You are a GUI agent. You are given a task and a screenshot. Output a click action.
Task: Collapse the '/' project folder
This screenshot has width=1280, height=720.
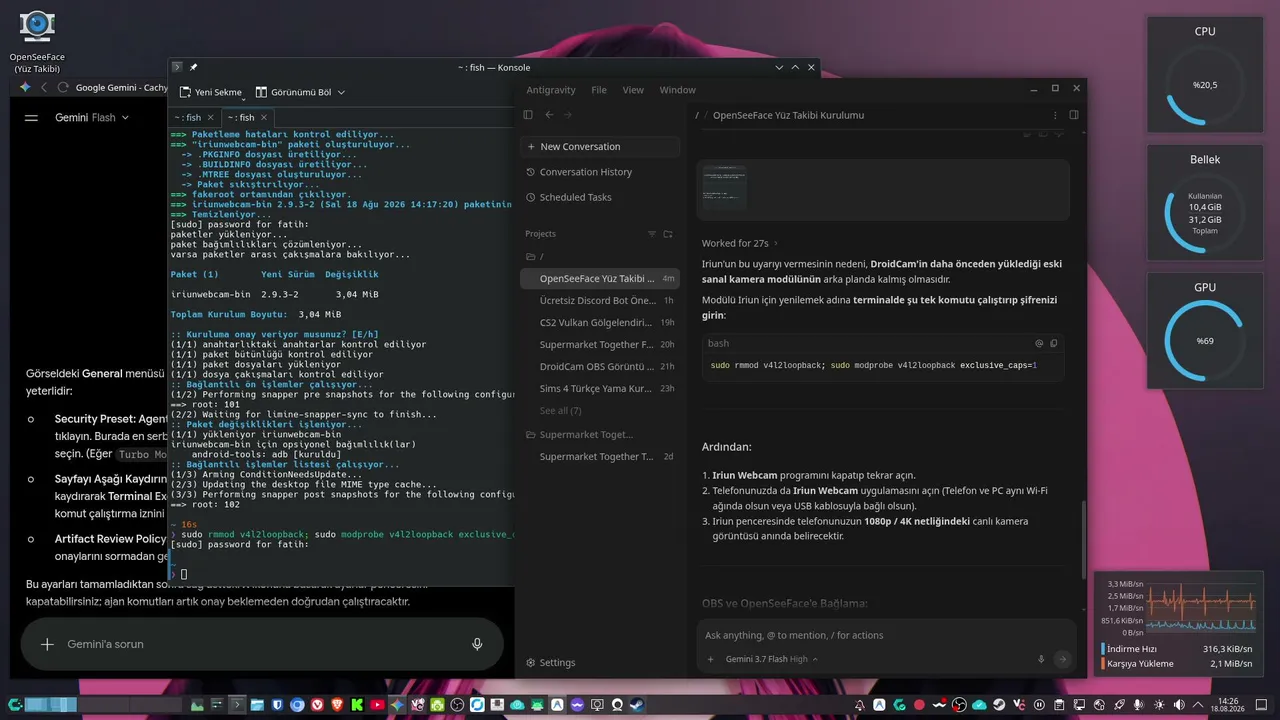point(599,257)
